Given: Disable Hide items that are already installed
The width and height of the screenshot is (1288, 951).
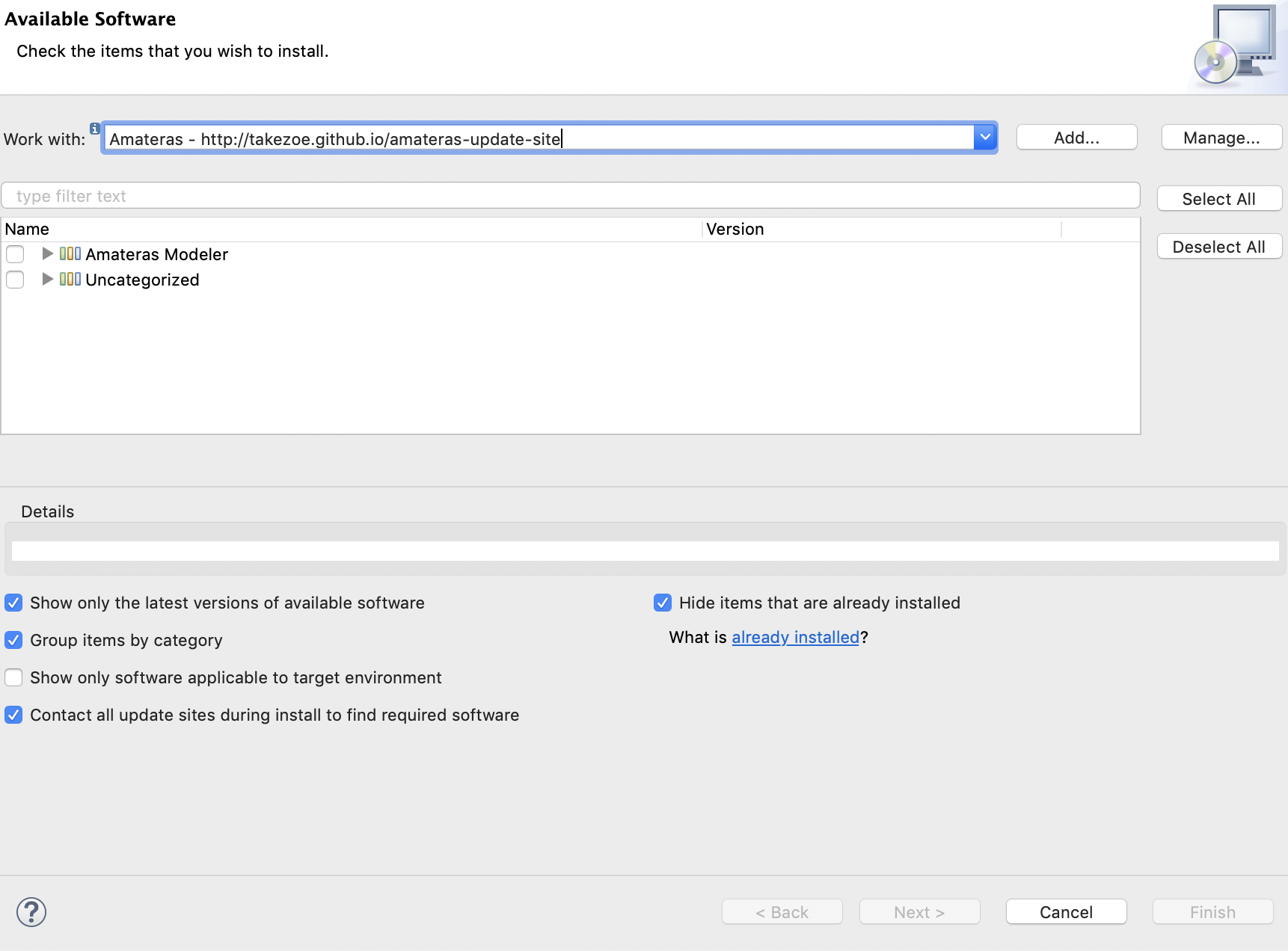Looking at the screenshot, I should click(x=663, y=603).
